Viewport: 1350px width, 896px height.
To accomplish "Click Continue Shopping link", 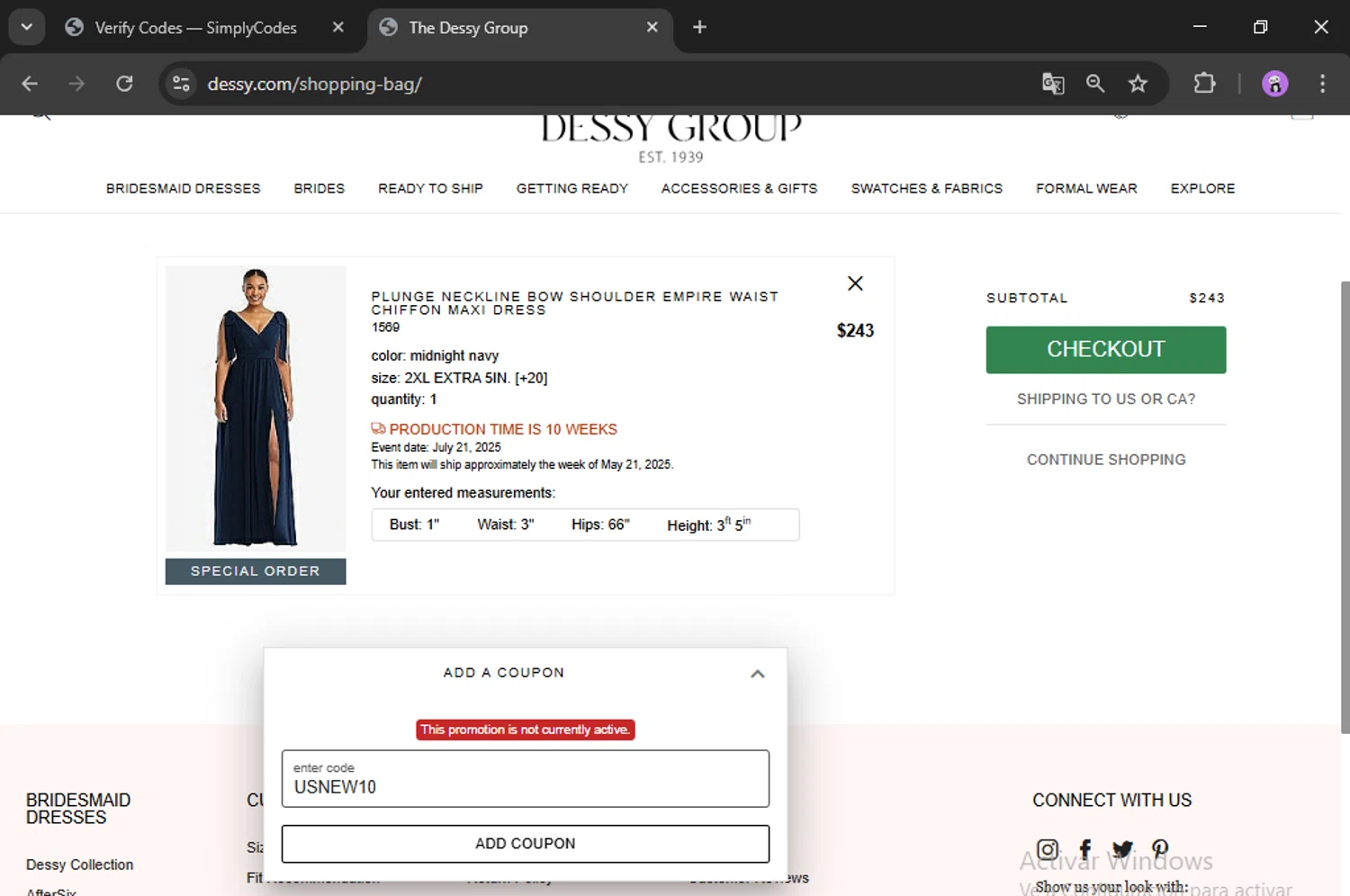I will coord(1105,459).
